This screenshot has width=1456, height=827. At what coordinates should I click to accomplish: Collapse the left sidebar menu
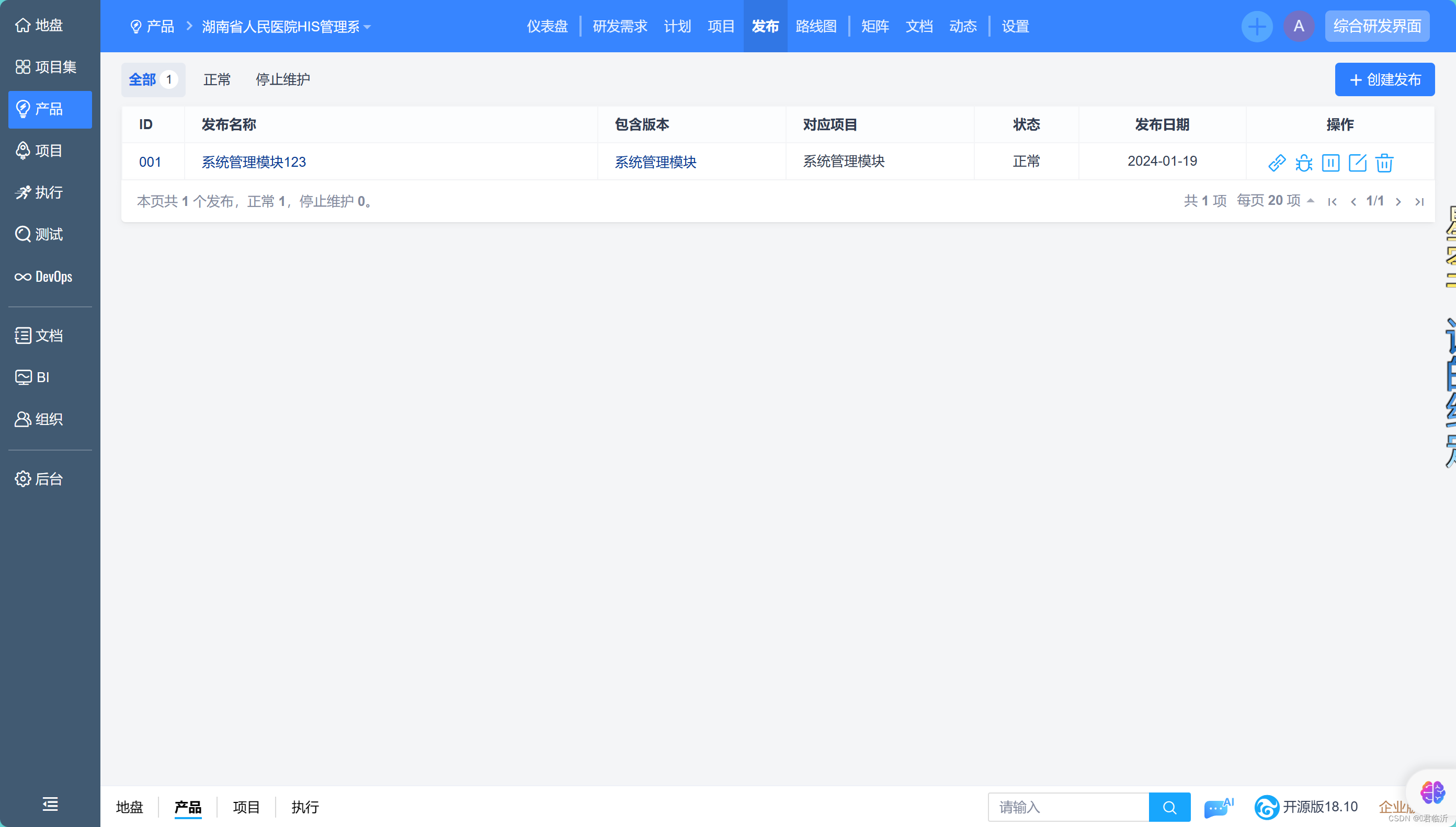click(50, 803)
